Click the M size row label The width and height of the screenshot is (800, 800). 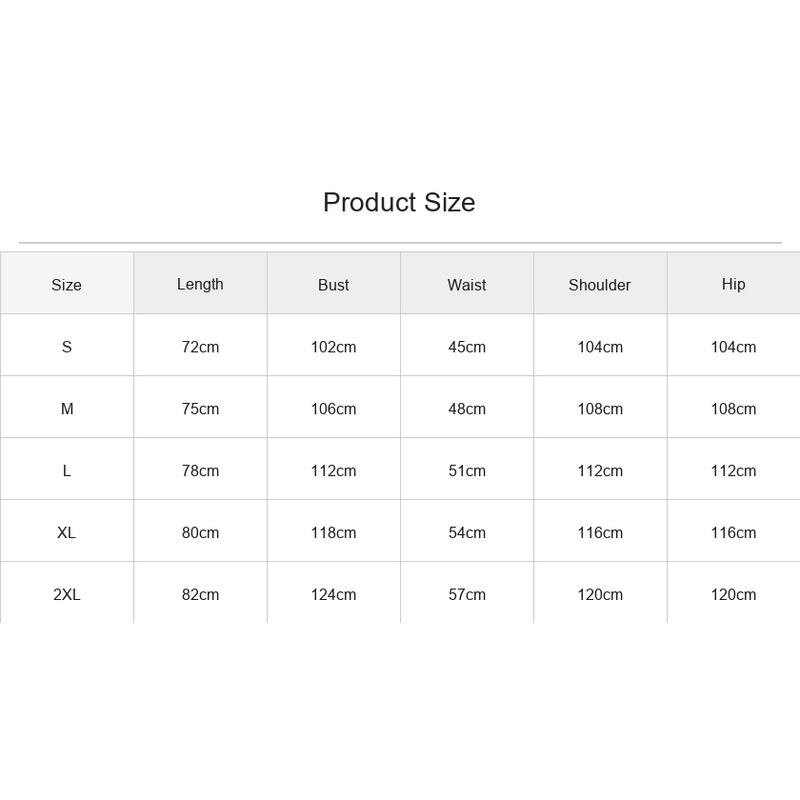coord(67,409)
